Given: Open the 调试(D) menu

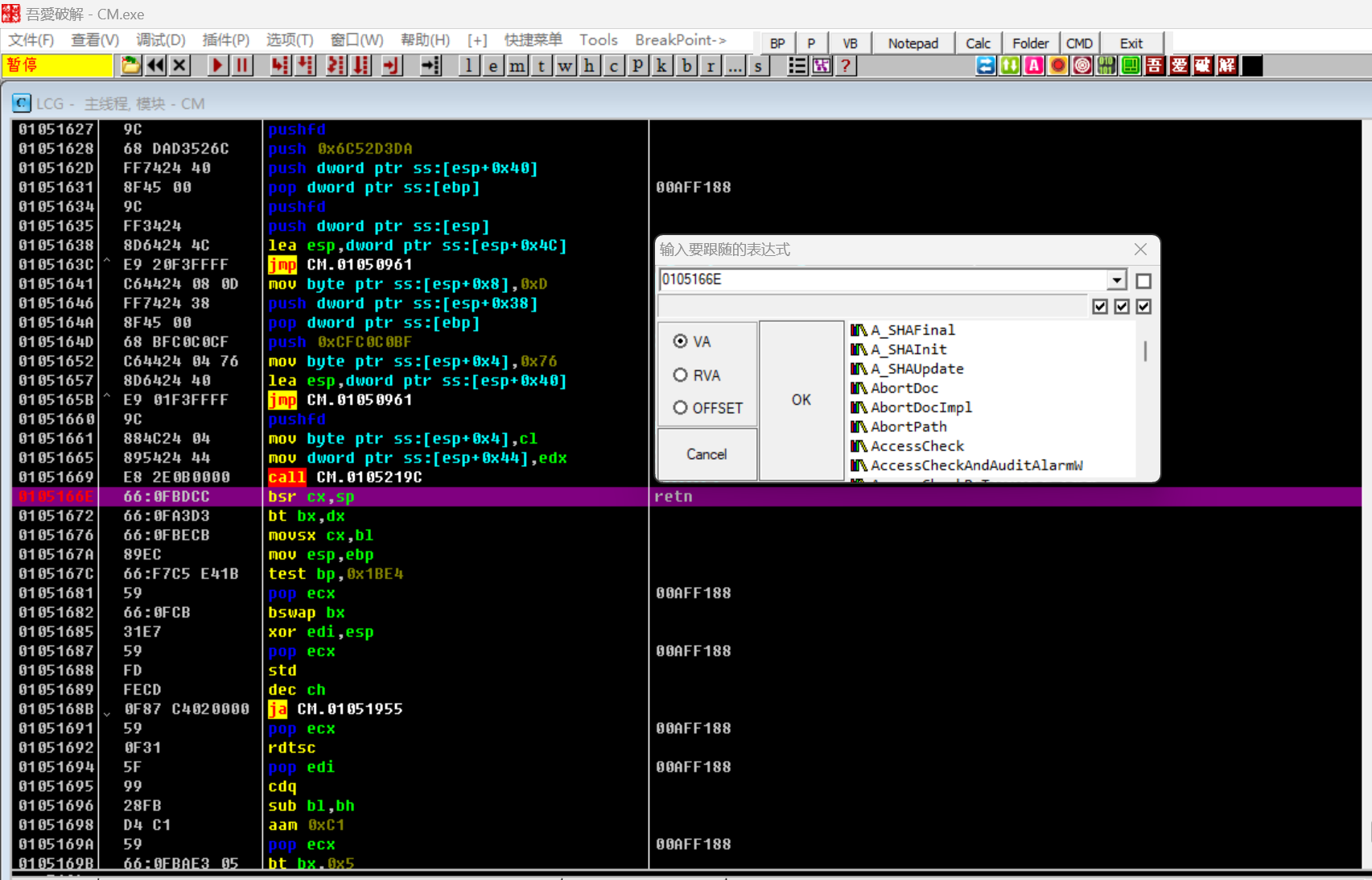Looking at the screenshot, I should tap(161, 40).
